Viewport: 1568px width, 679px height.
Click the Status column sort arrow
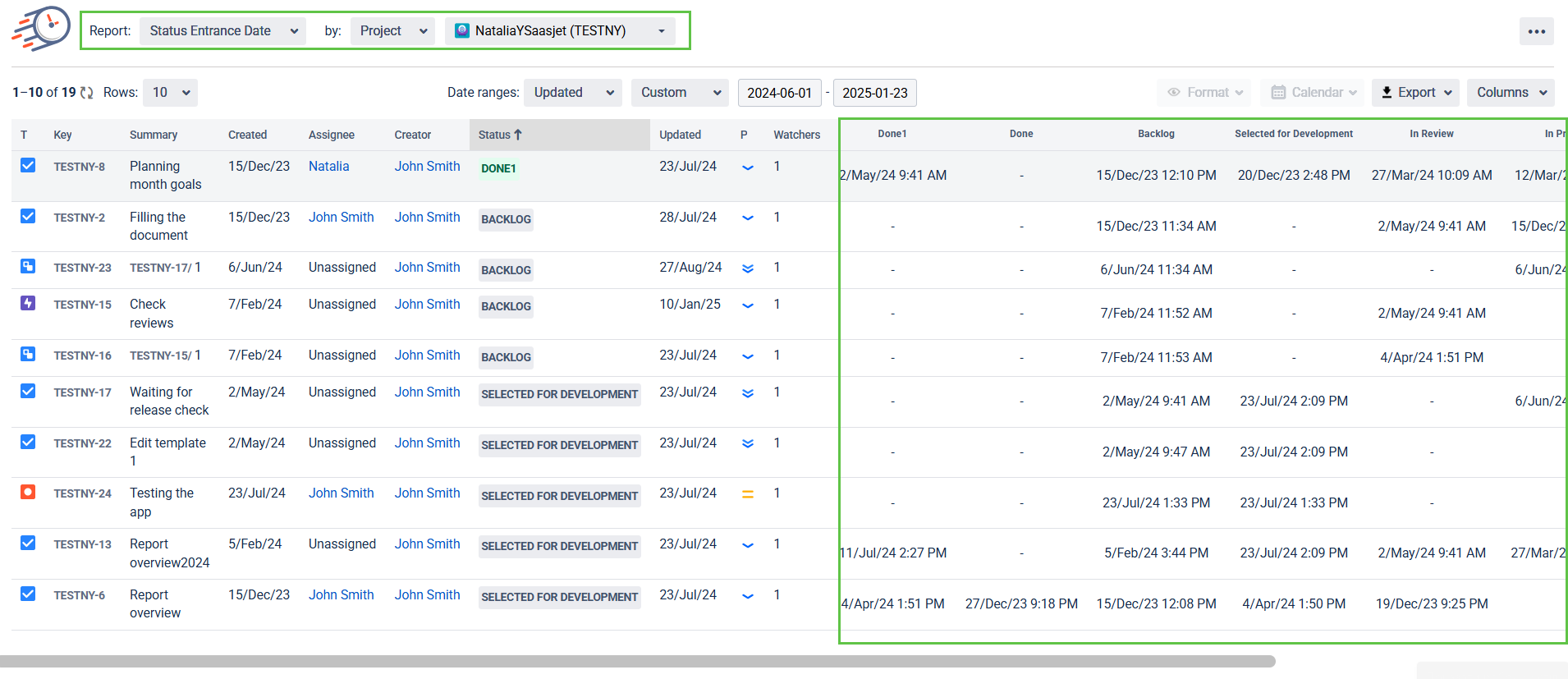pyautogui.click(x=518, y=135)
